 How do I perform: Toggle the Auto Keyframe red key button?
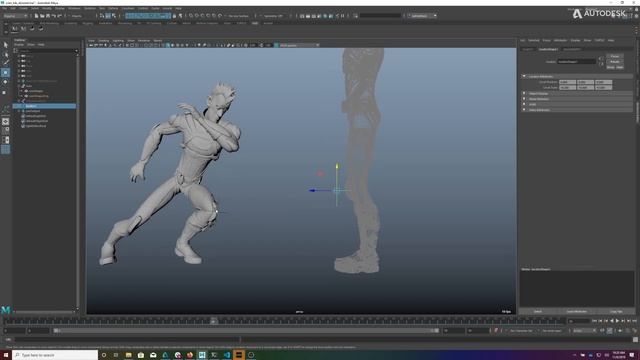(x=496, y=331)
